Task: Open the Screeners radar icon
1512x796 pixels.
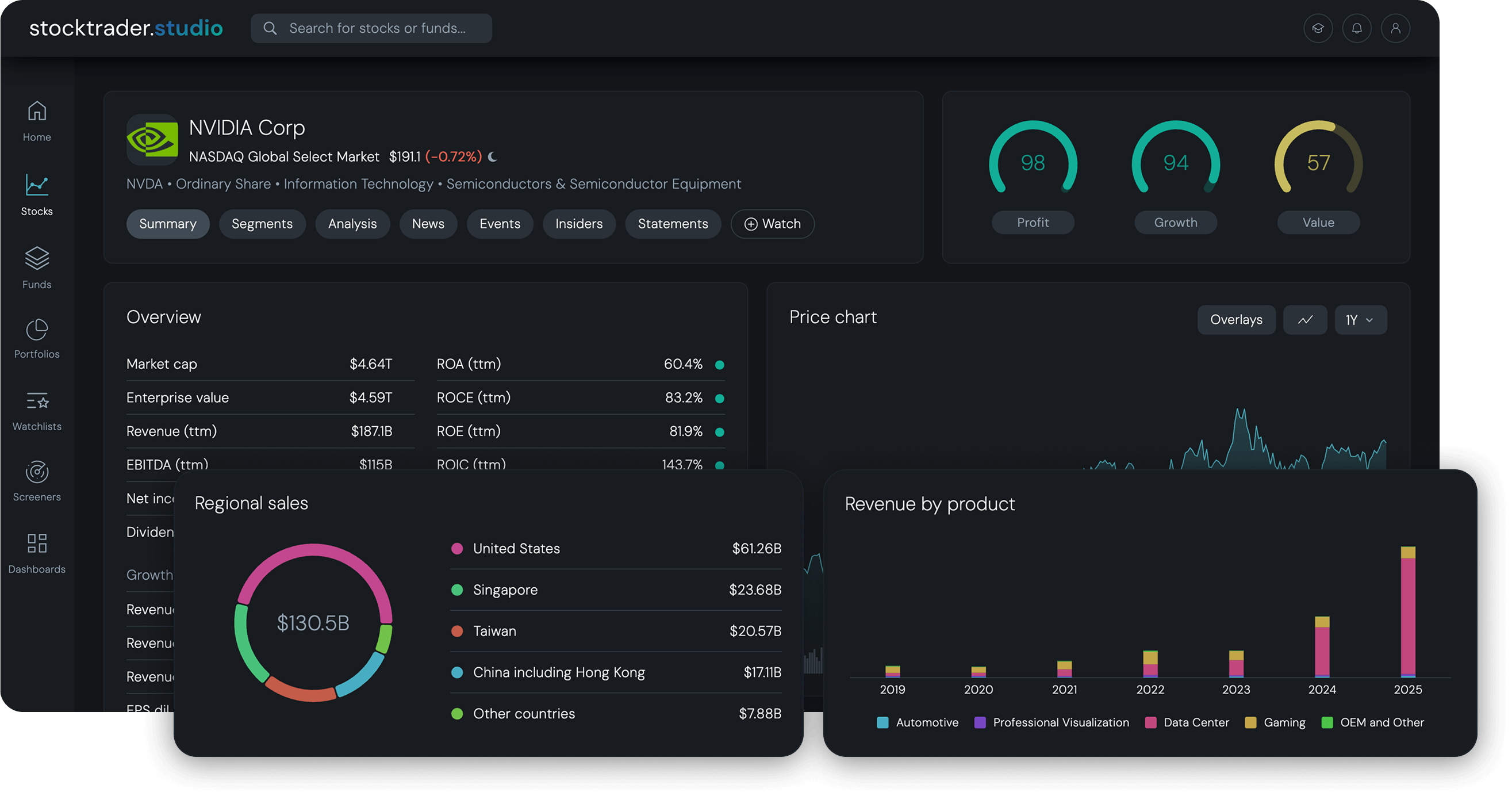Action: [x=37, y=473]
